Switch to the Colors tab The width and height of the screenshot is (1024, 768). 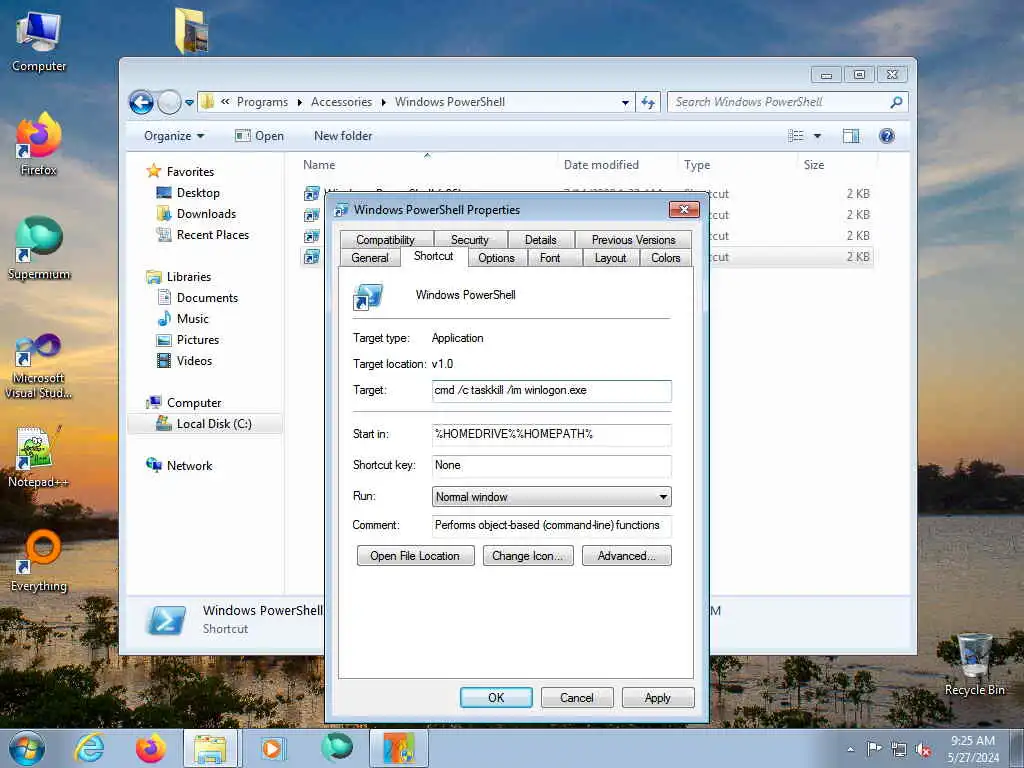coord(665,258)
